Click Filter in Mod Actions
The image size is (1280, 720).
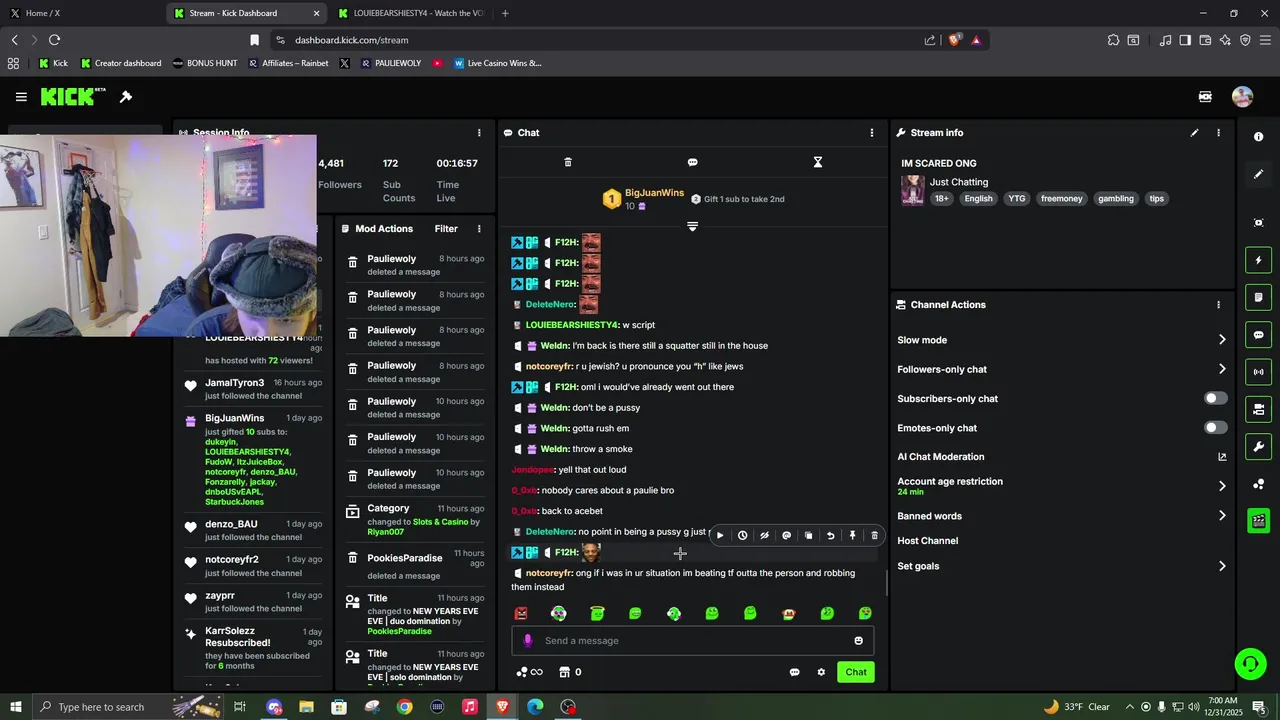click(x=446, y=229)
